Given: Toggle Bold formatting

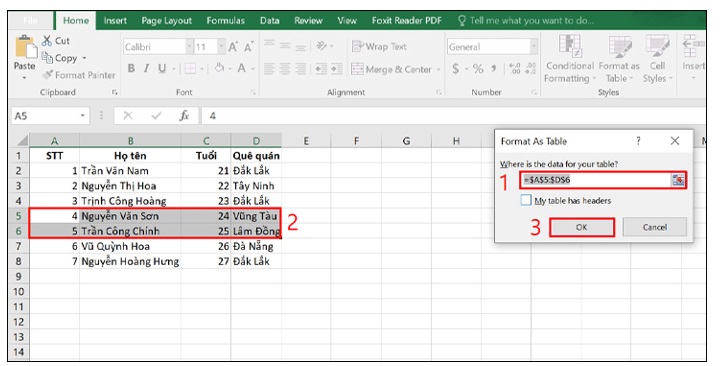Looking at the screenshot, I should coord(131,69).
